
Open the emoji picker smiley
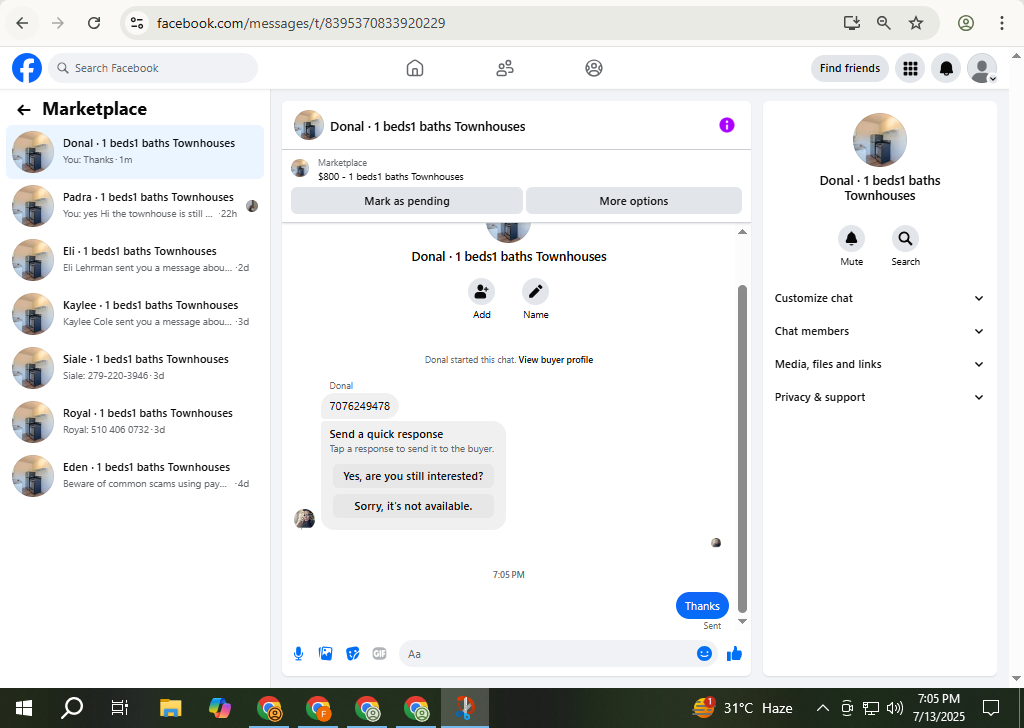(x=704, y=654)
